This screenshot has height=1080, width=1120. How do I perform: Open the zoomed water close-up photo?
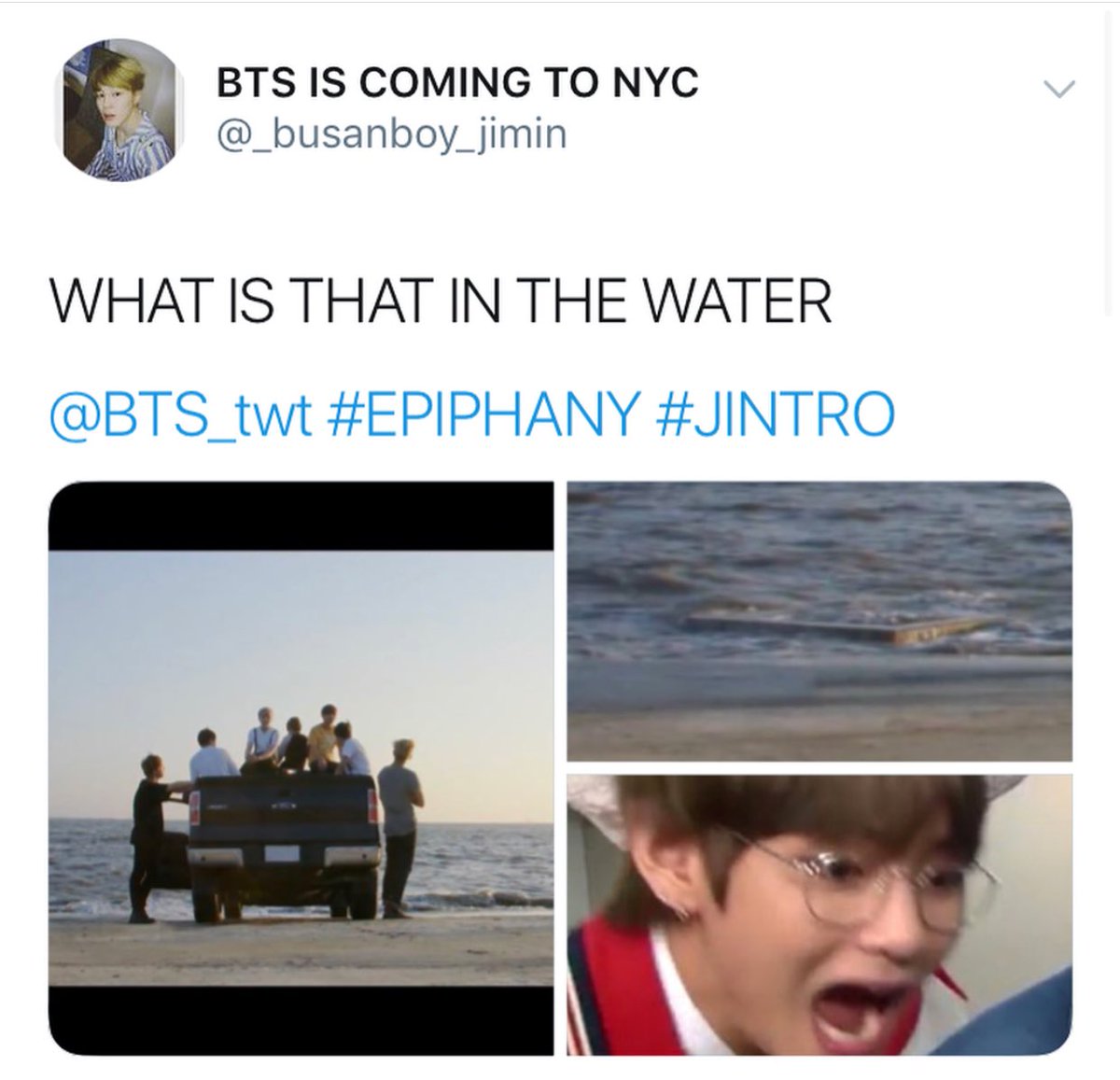click(819, 622)
